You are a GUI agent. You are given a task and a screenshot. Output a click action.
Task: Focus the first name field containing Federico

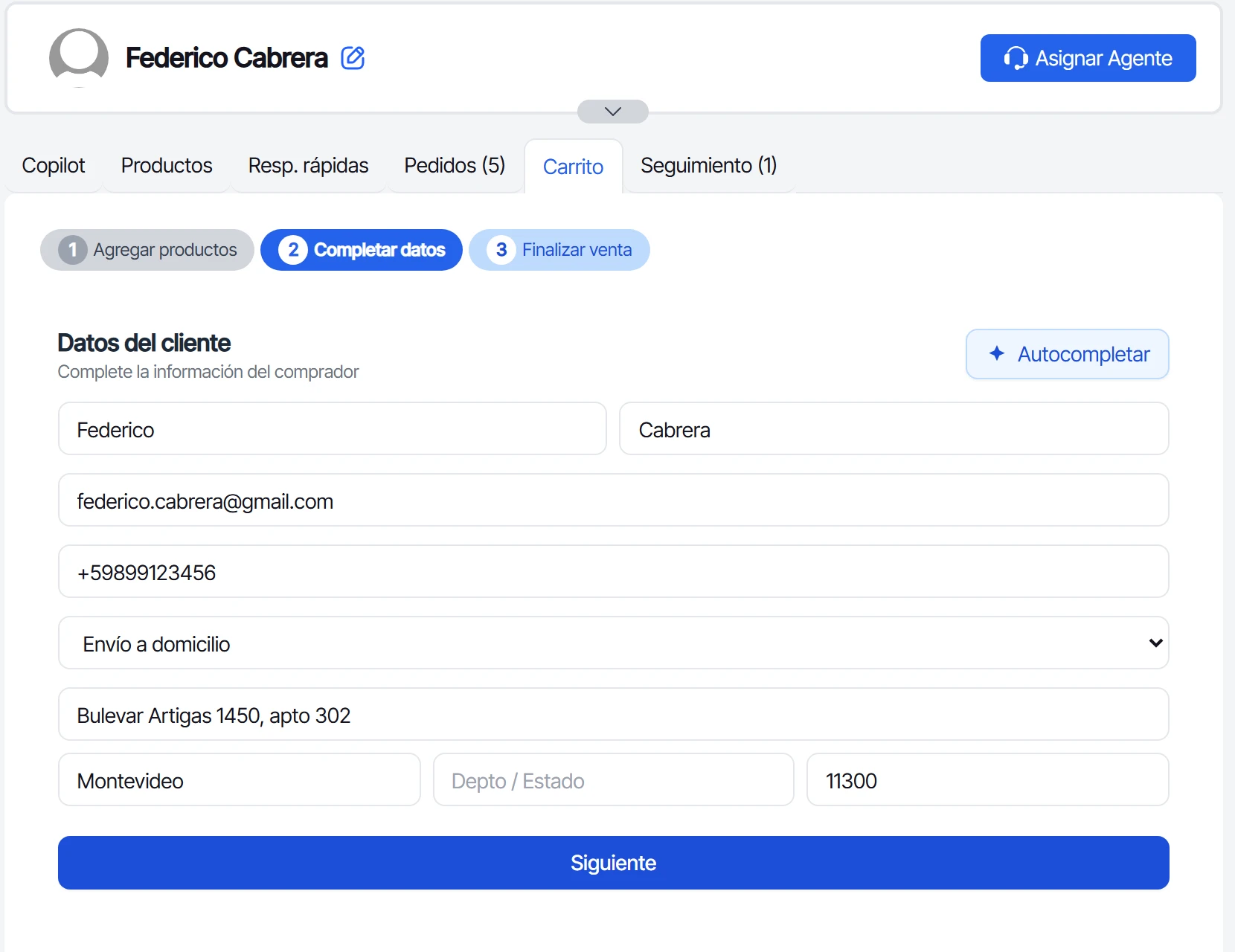(333, 428)
